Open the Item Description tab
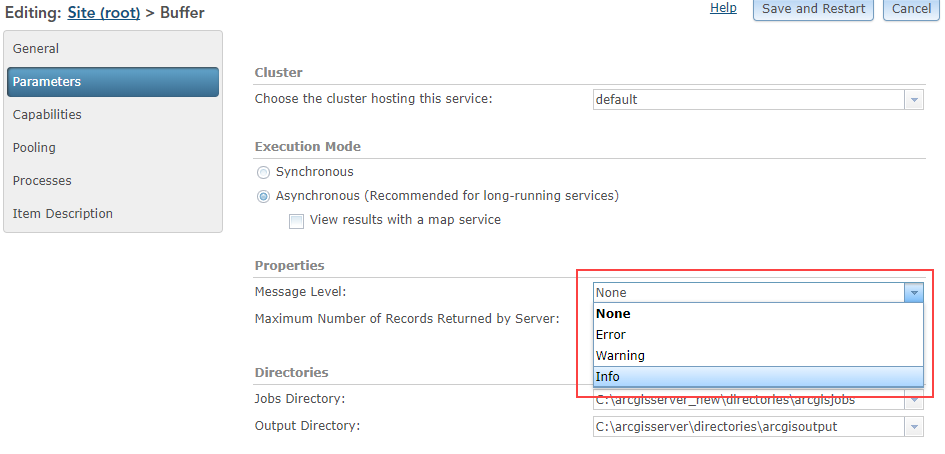The height and width of the screenshot is (454, 945). pos(63,214)
